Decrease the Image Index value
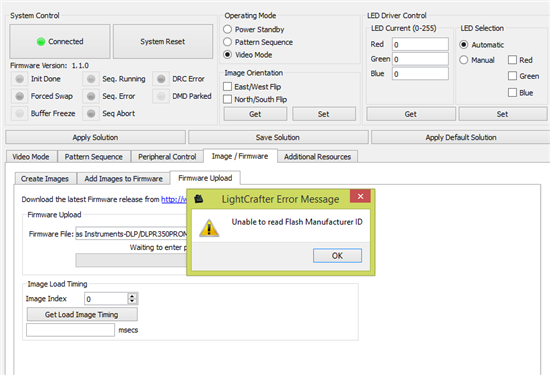 click(132, 301)
